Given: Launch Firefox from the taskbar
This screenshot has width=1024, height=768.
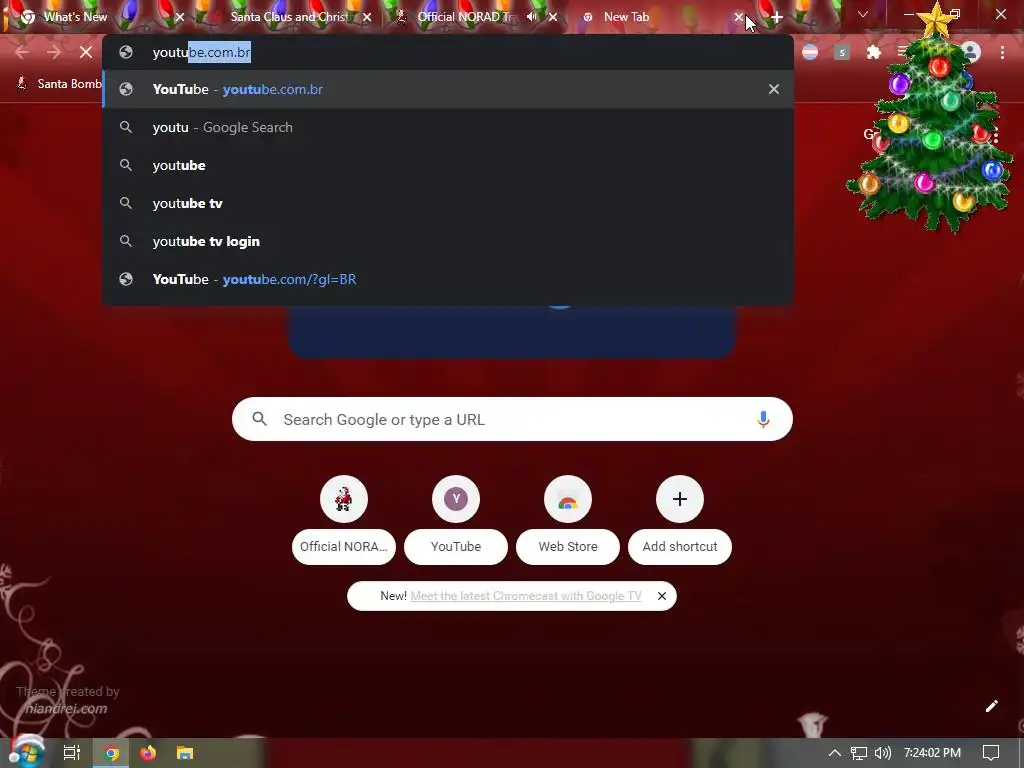Looking at the screenshot, I should (148, 753).
